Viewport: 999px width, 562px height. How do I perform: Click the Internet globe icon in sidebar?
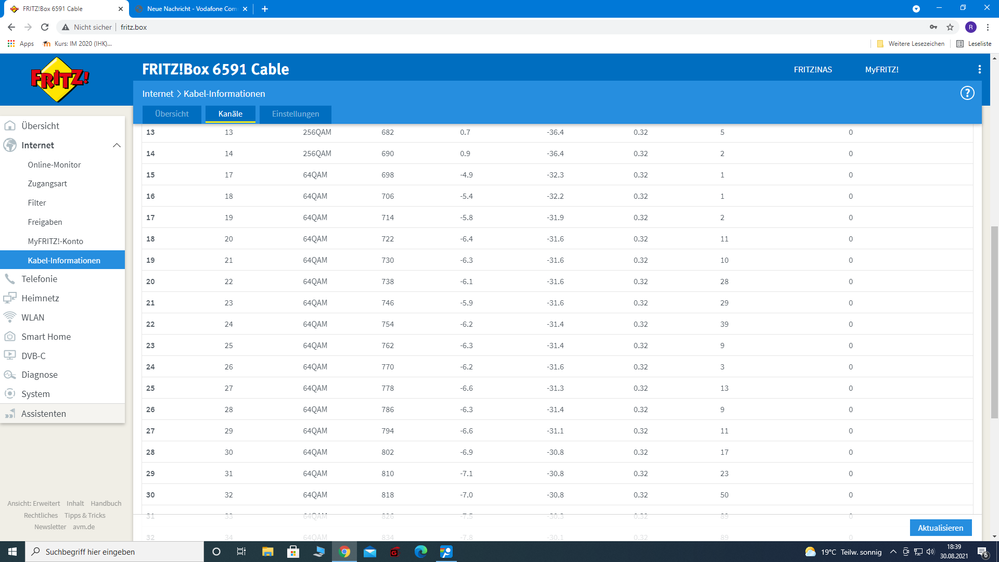(x=10, y=145)
